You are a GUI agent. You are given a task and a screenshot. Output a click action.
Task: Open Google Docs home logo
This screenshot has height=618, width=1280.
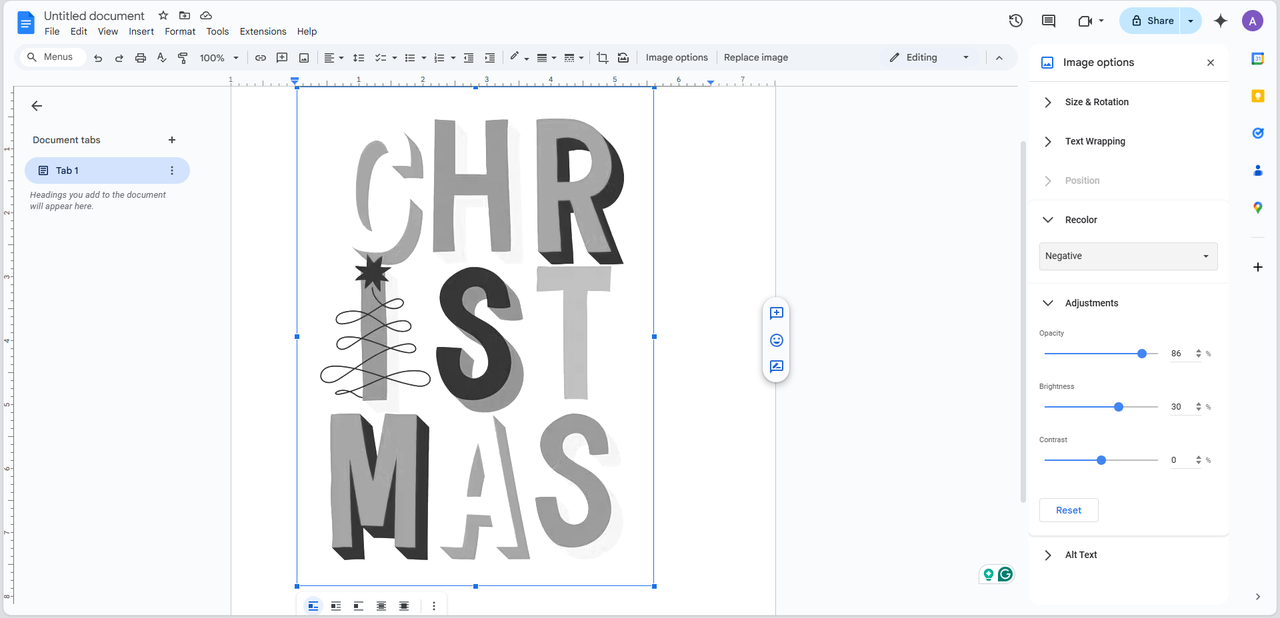[x=26, y=22]
